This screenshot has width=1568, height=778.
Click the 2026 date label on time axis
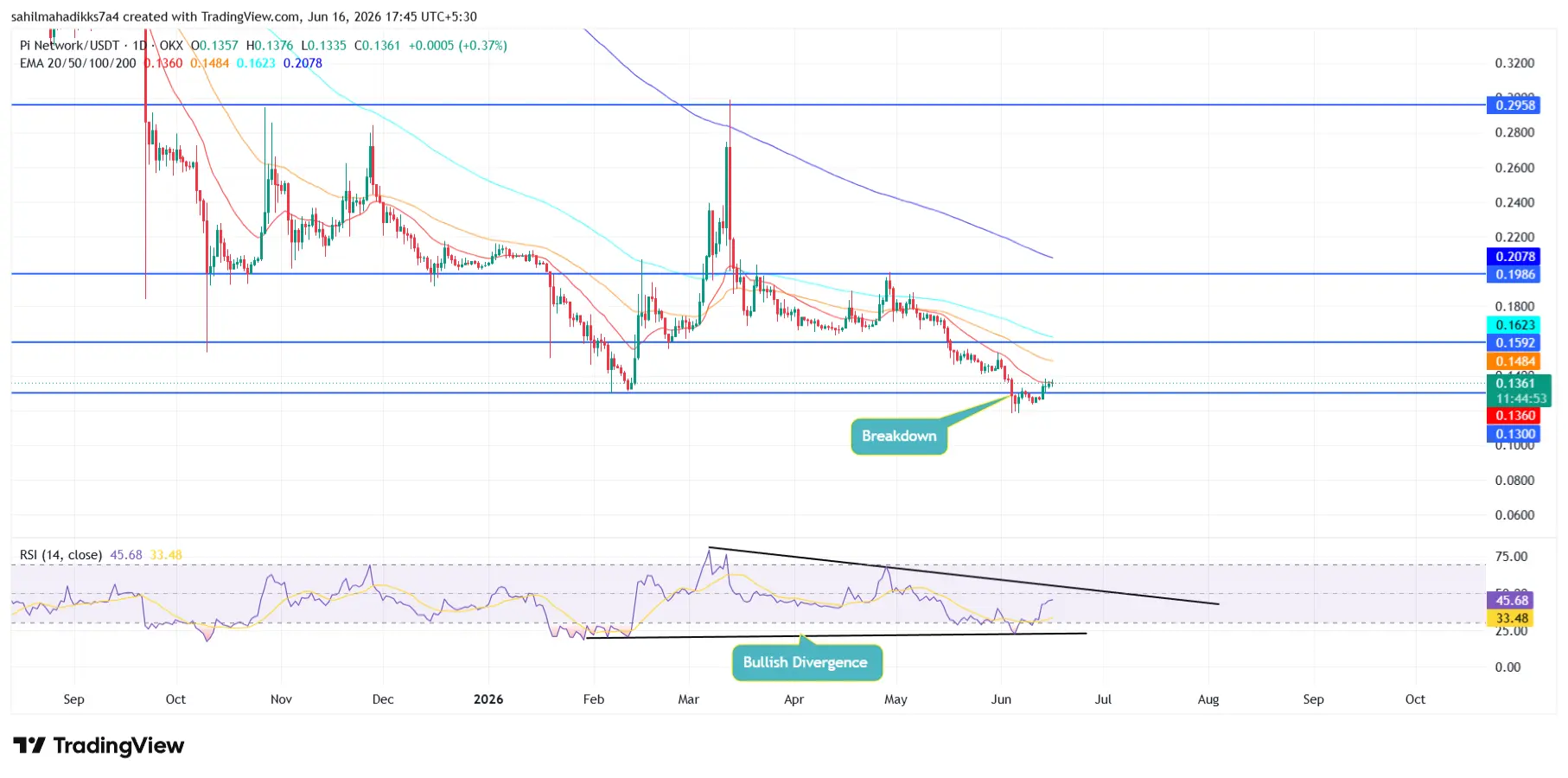click(488, 699)
